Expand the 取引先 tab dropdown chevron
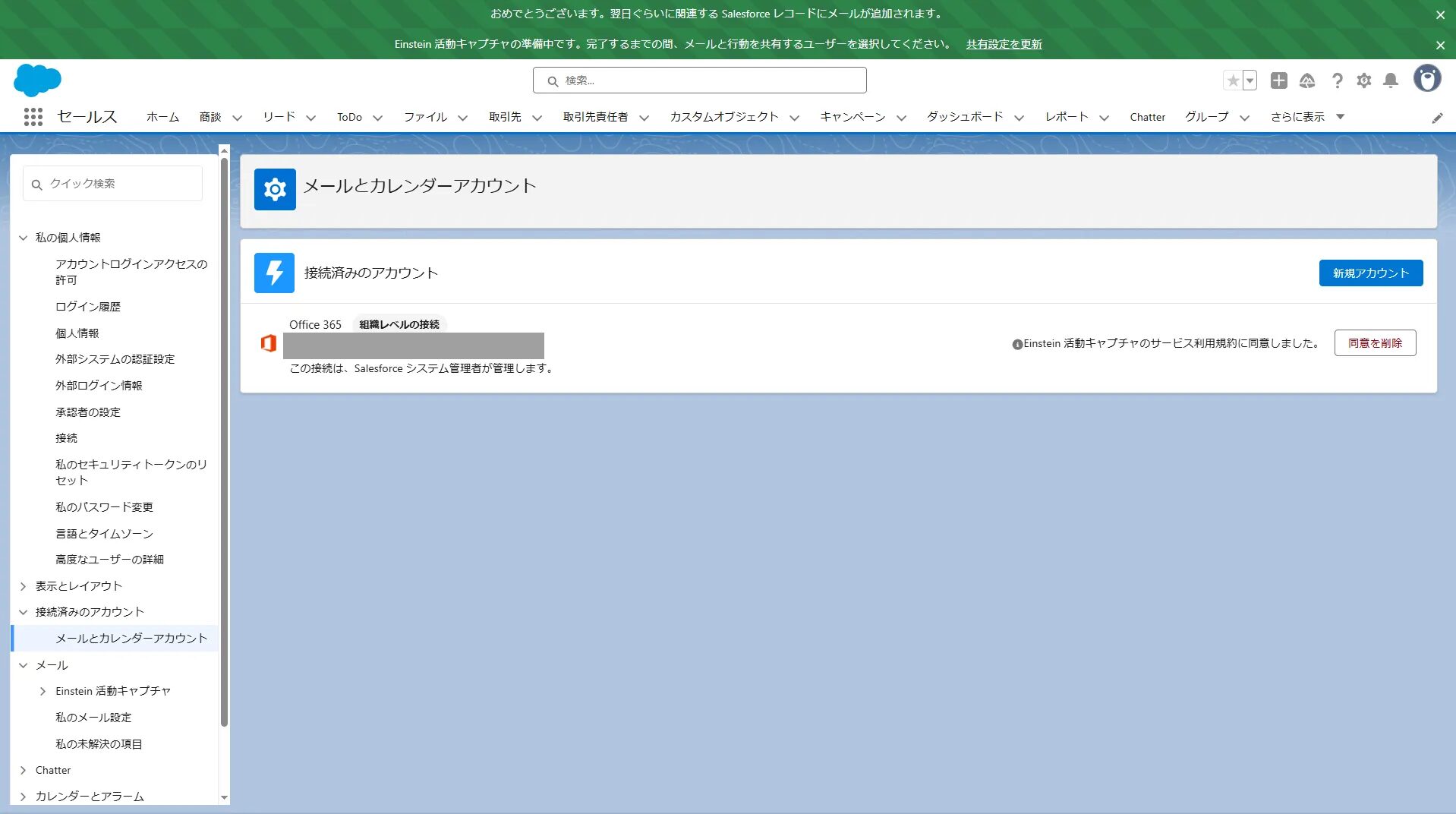Screen dimensions: 1456x814 (537, 118)
